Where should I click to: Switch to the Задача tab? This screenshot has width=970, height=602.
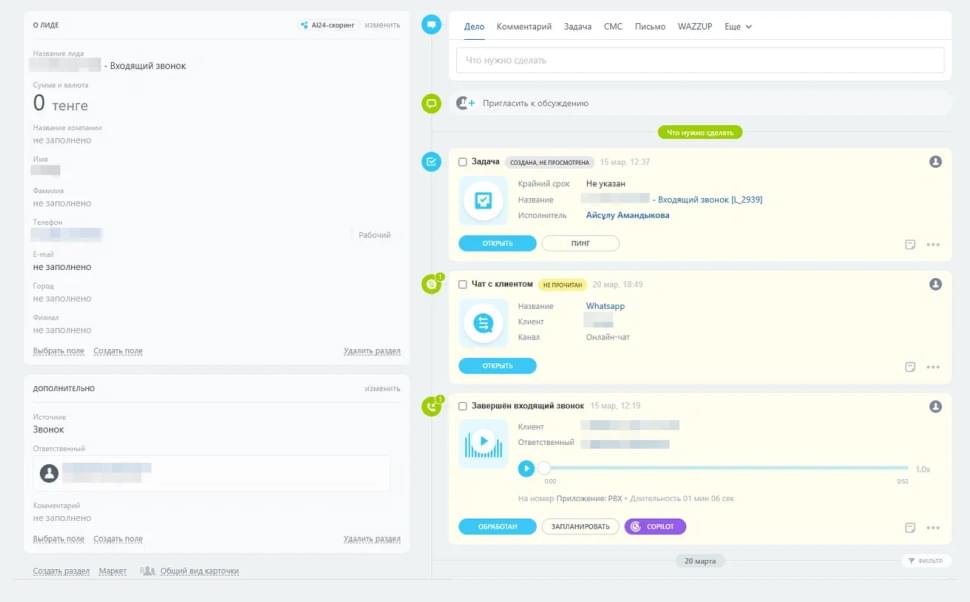point(577,27)
